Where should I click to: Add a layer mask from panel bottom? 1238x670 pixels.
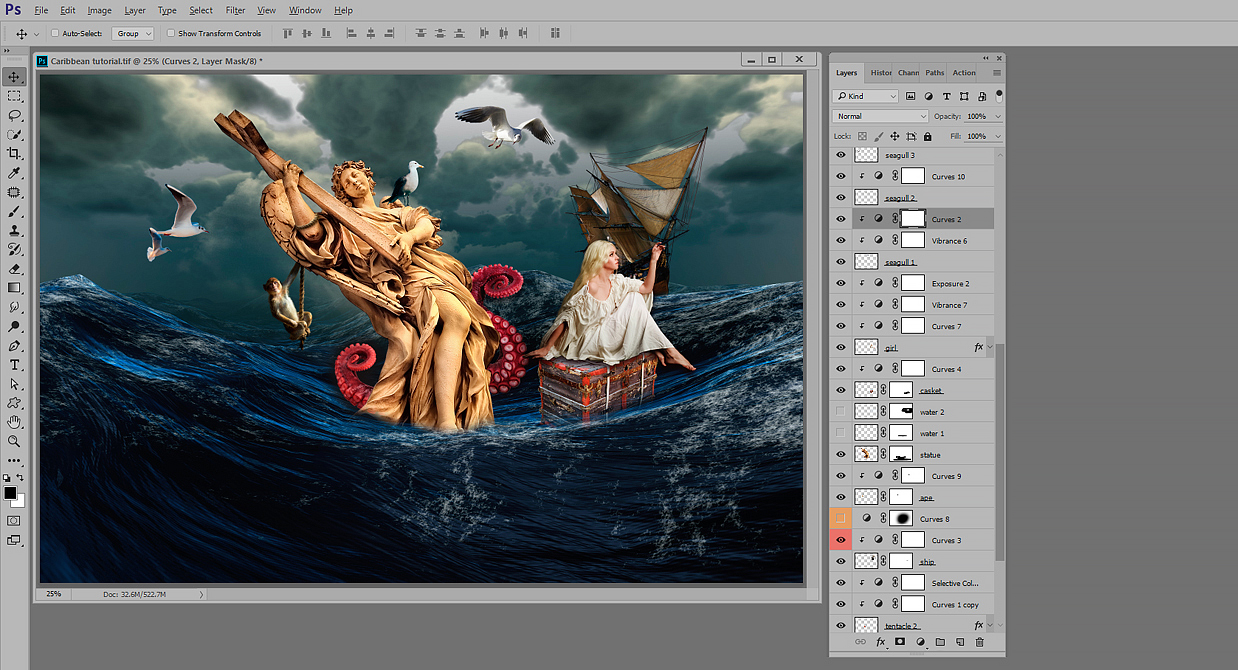(x=900, y=642)
